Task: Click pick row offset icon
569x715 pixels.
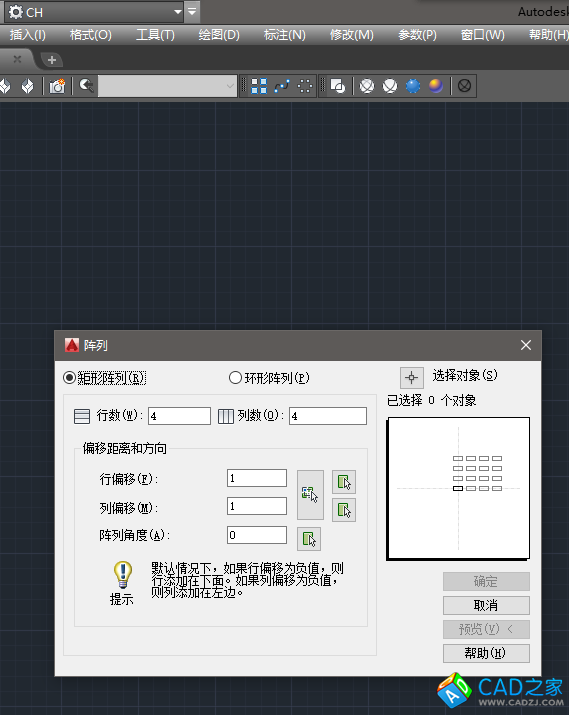Action: (344, 482)
